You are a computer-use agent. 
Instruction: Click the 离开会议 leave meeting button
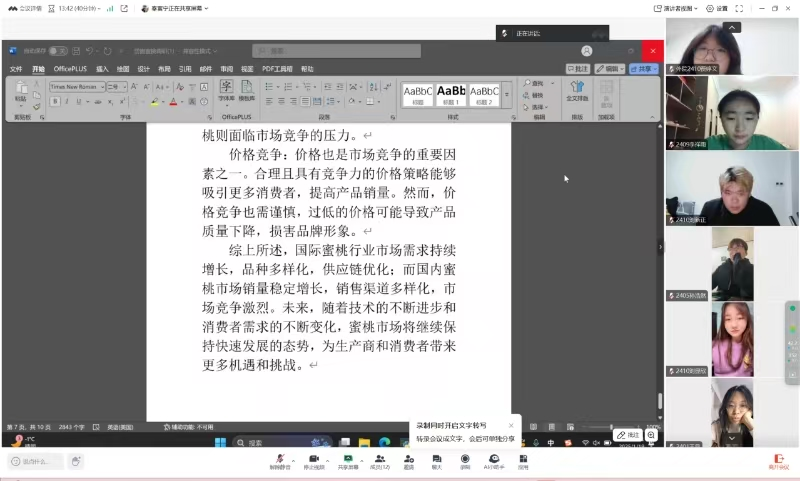pos(778,461)
